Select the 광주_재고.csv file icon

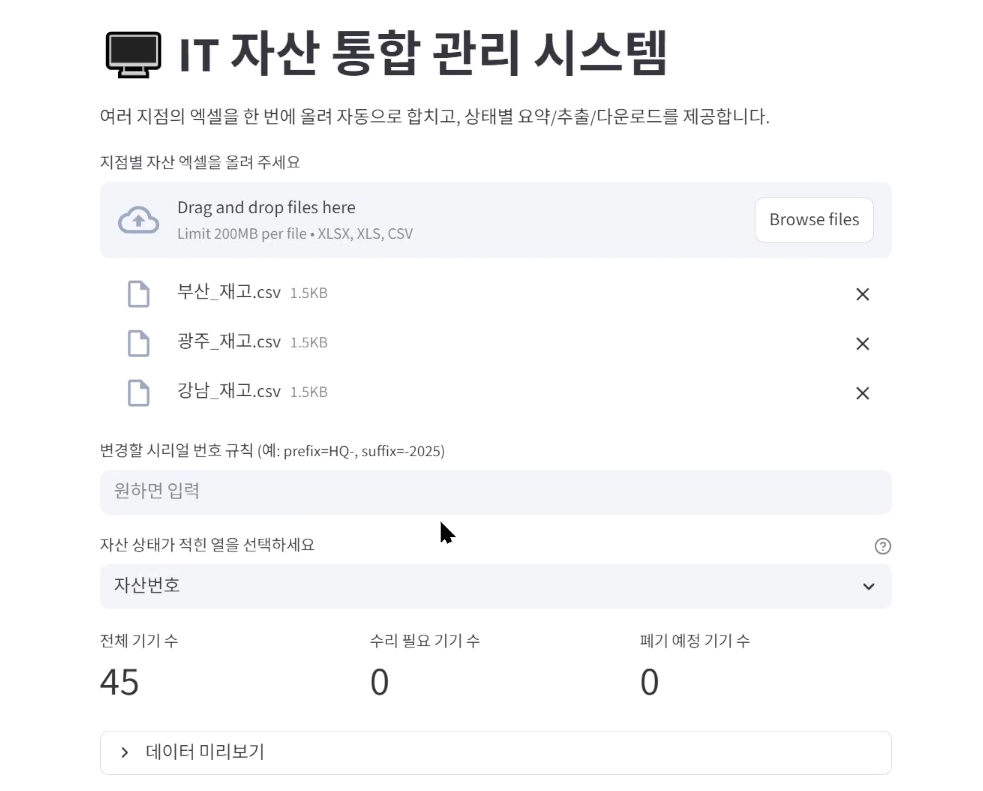click(x=139, y=342)
